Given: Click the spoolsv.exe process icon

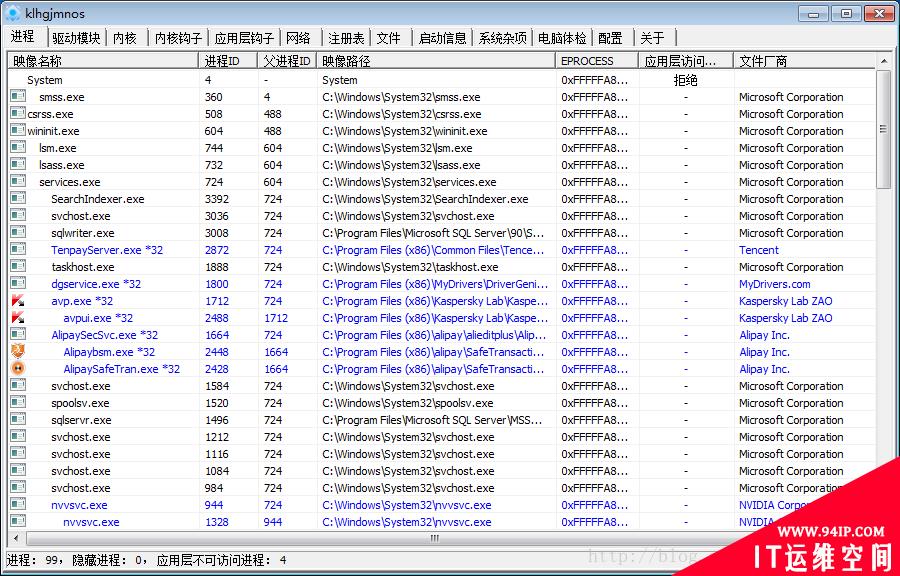Looking at the screenshot, I should 18,402.
